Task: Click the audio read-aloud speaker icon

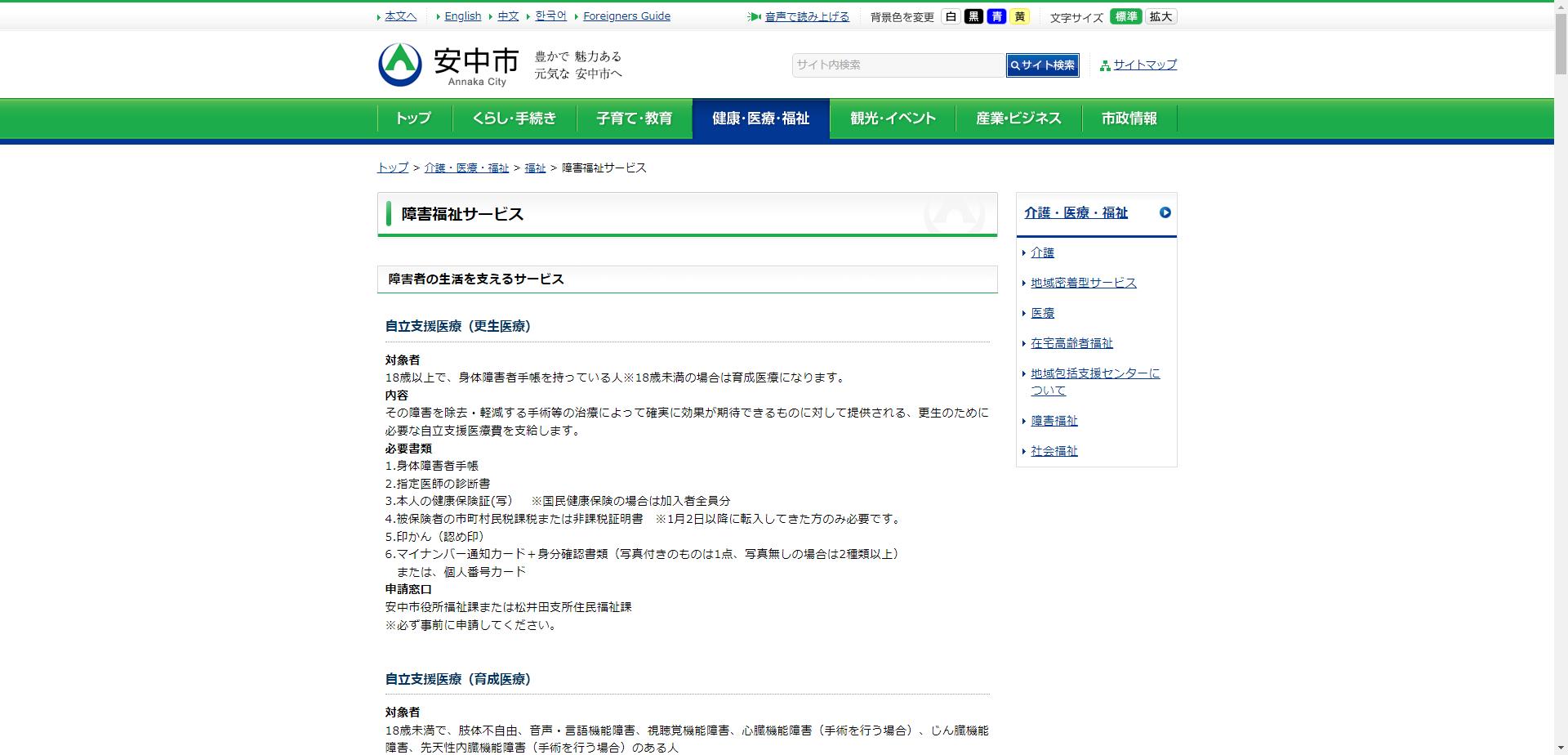Action: [754, 16]
